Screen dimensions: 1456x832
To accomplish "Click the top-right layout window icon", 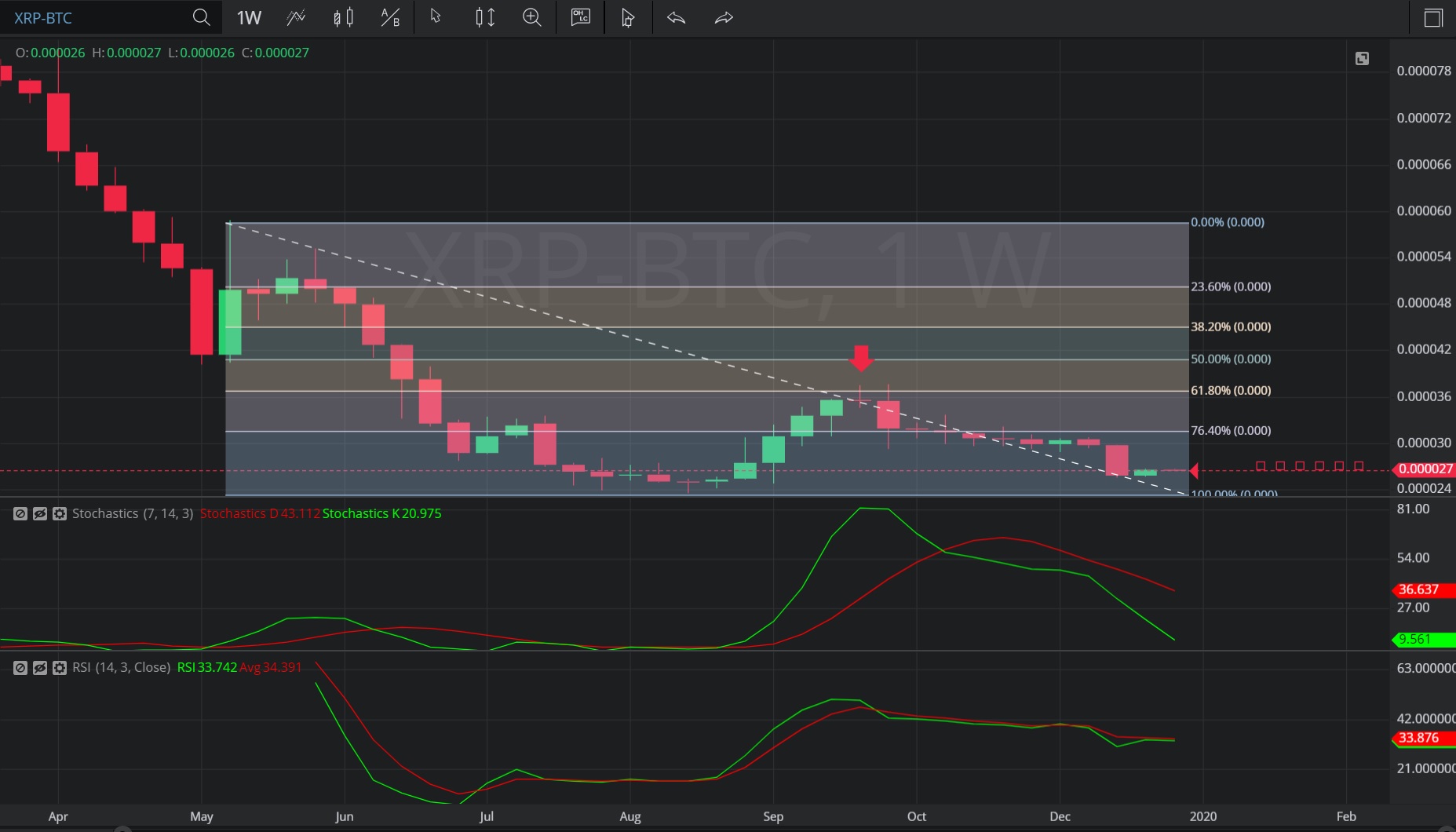I will (1433, 17).
